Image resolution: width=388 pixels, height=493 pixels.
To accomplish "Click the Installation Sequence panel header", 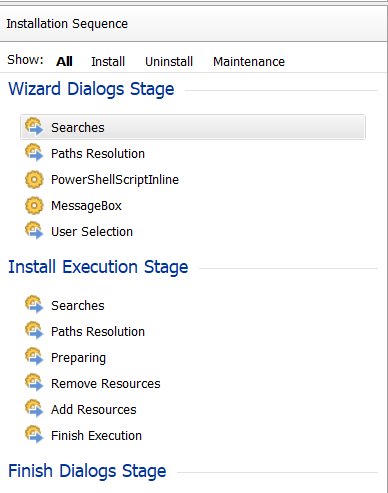I will click(193, 24).
